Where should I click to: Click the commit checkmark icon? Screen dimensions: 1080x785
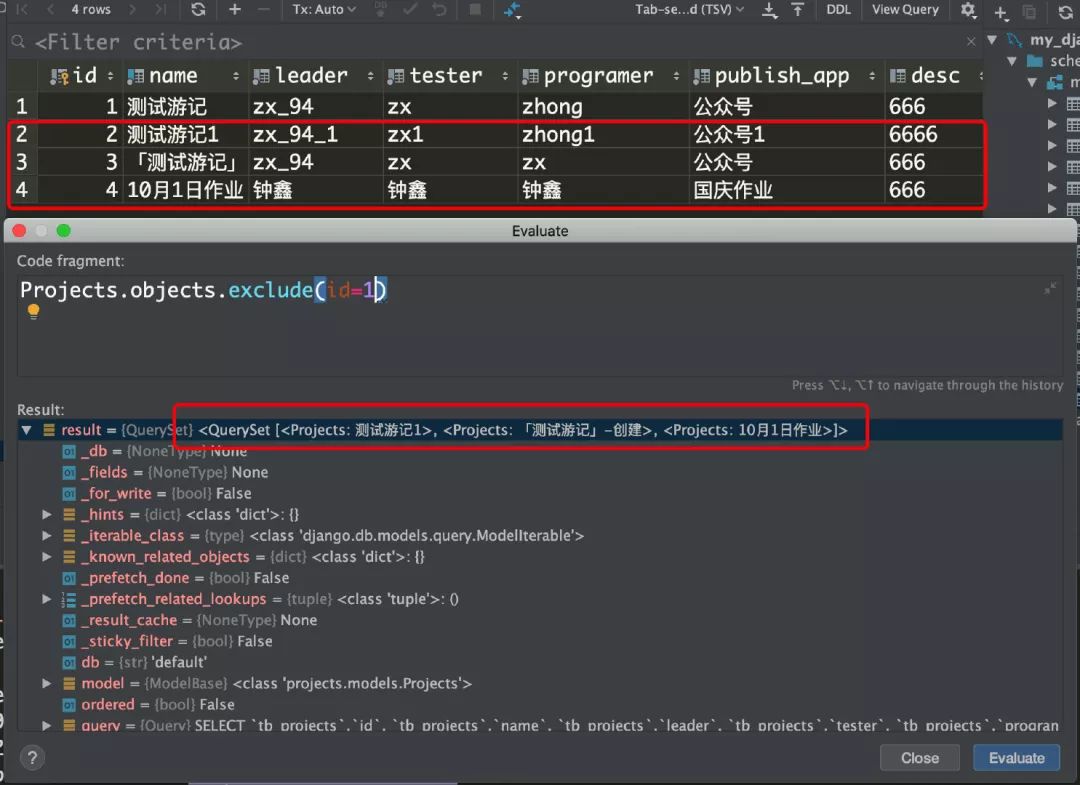411,10
